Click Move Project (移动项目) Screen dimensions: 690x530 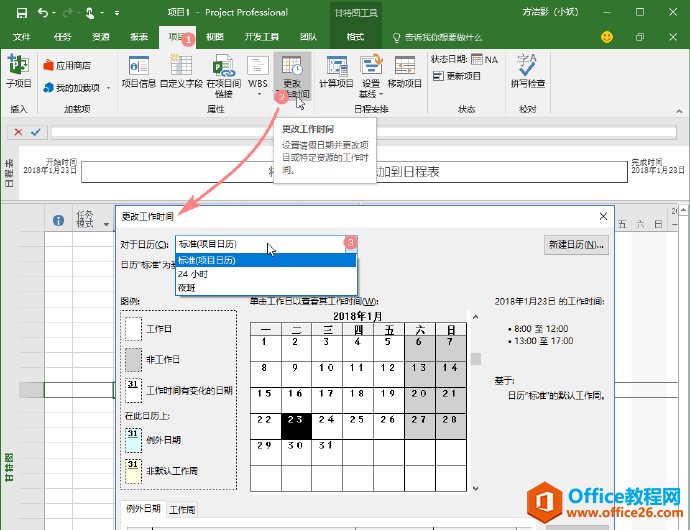(405, 72)
